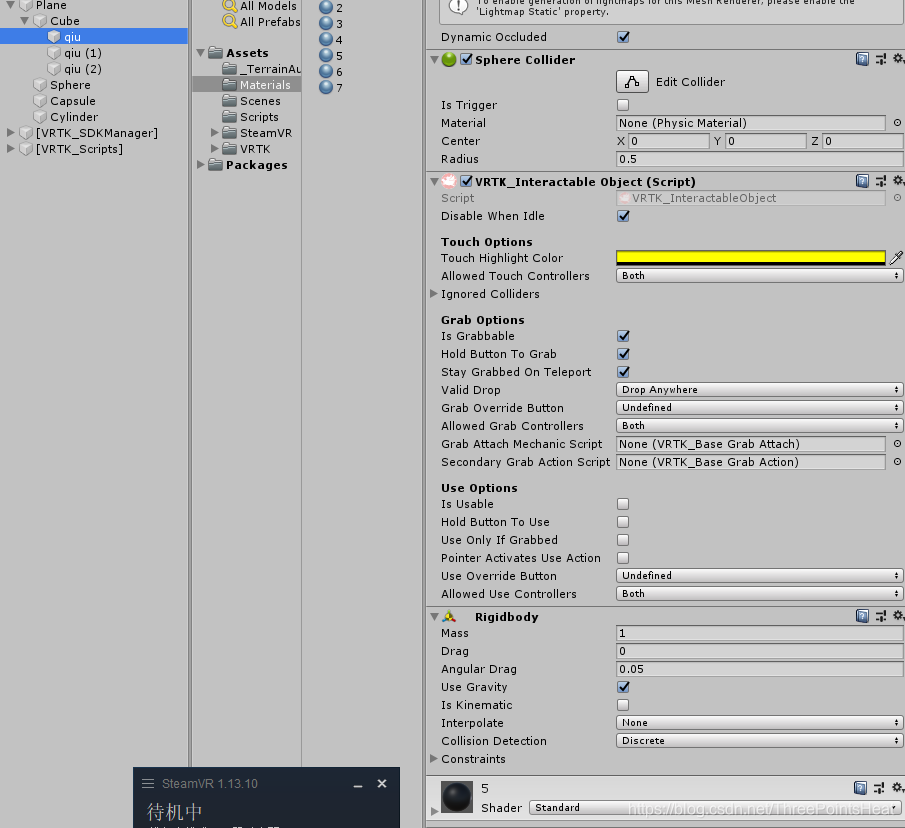Enable the Is Trigger checkbox

pos(623,105)
